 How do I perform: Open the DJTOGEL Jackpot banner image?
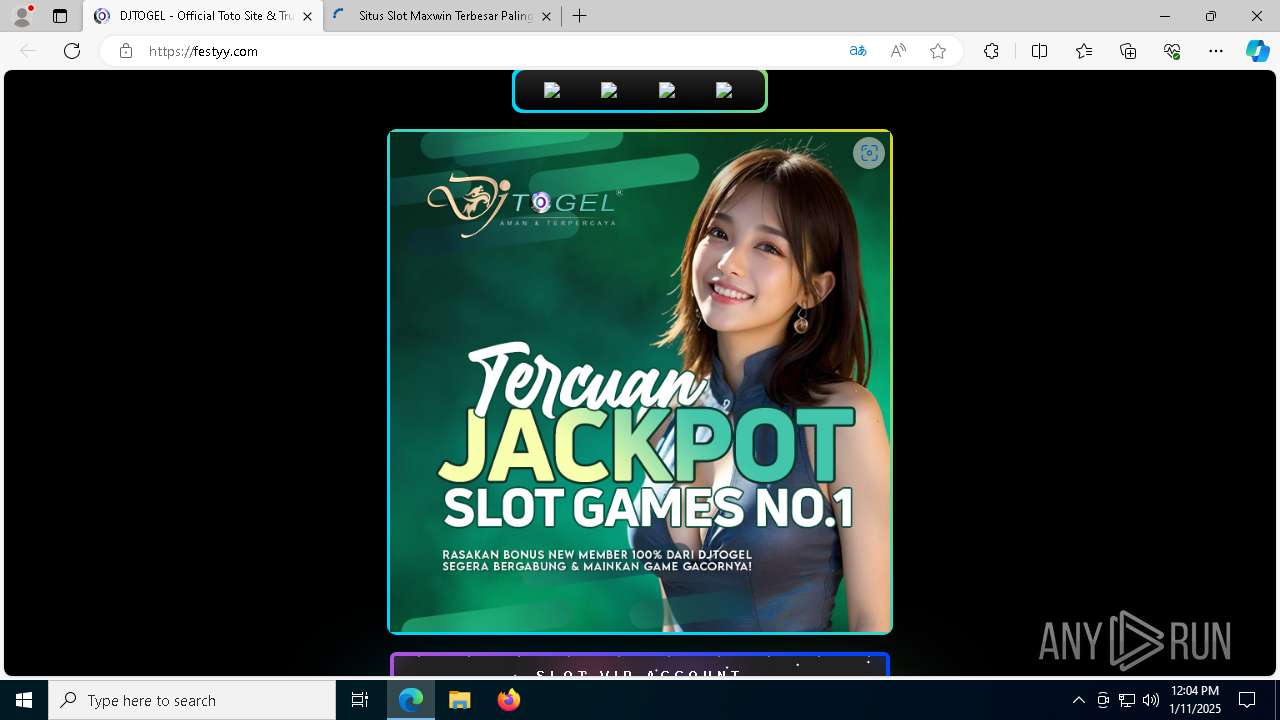[x=640, y=382]
